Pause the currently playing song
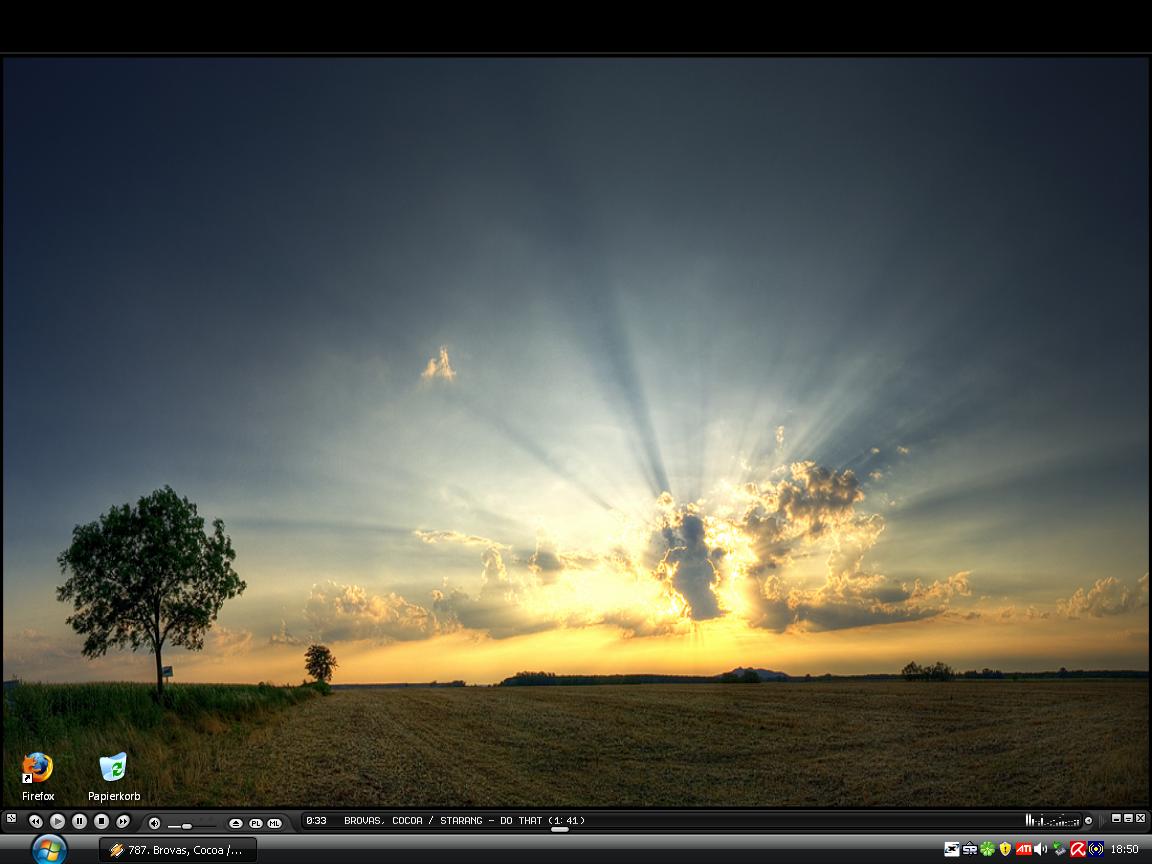1152x864 pixels. [x=79, y=821]
